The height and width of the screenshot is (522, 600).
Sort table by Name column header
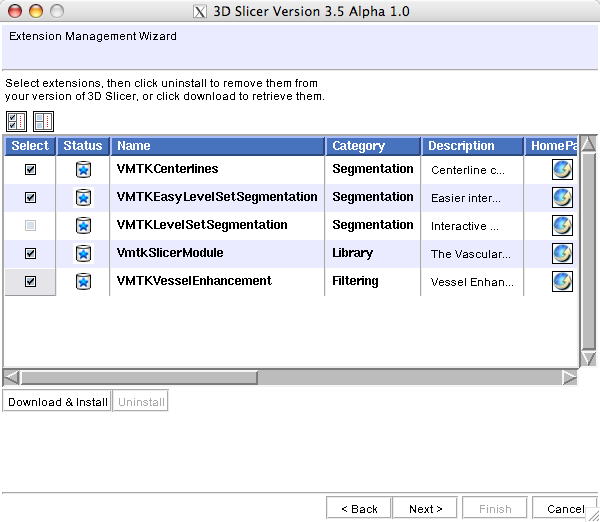click(218, 146)
